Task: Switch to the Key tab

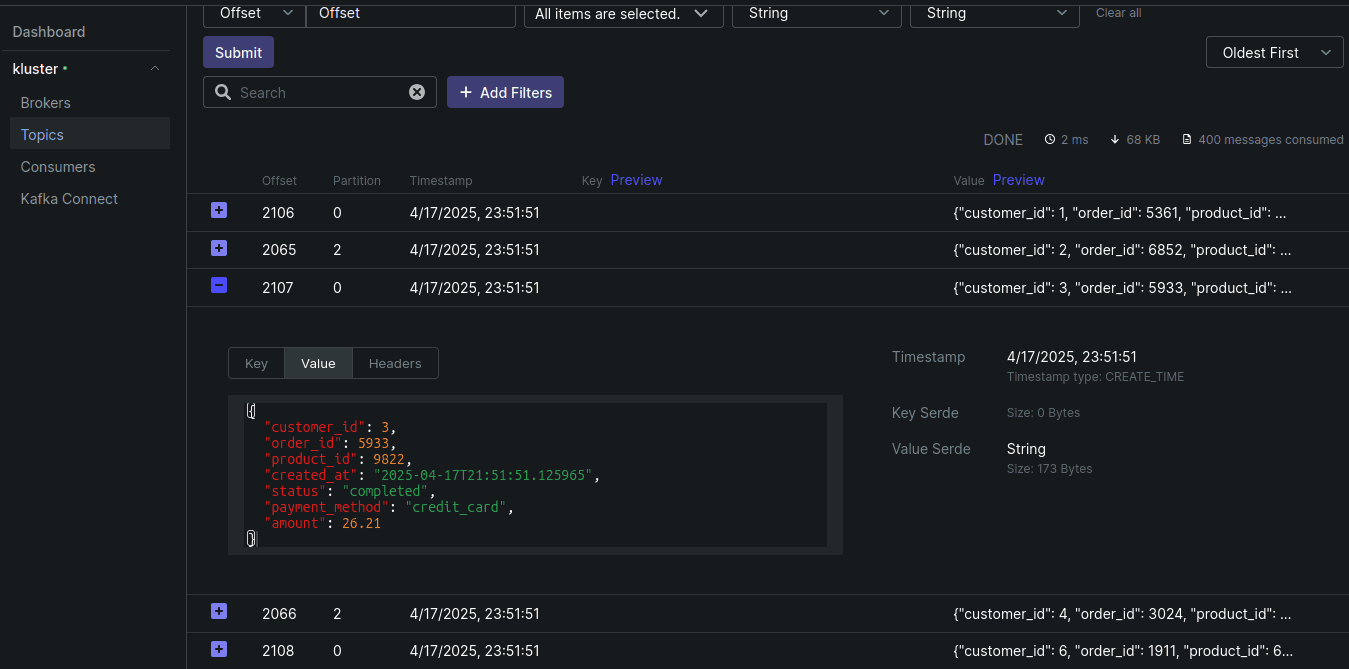Action: 256,363
